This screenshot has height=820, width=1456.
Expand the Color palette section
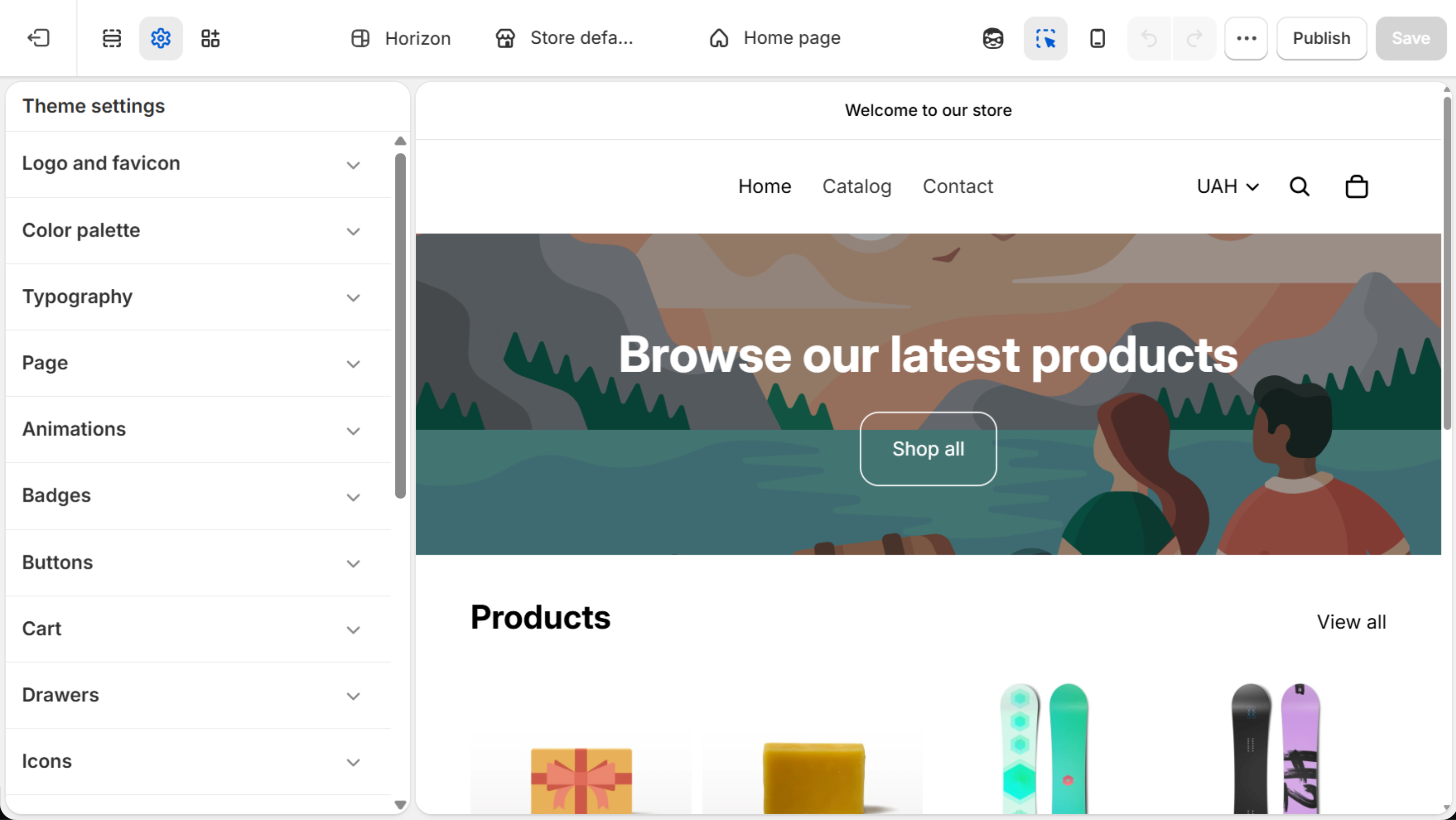click(x=198, y=231)
